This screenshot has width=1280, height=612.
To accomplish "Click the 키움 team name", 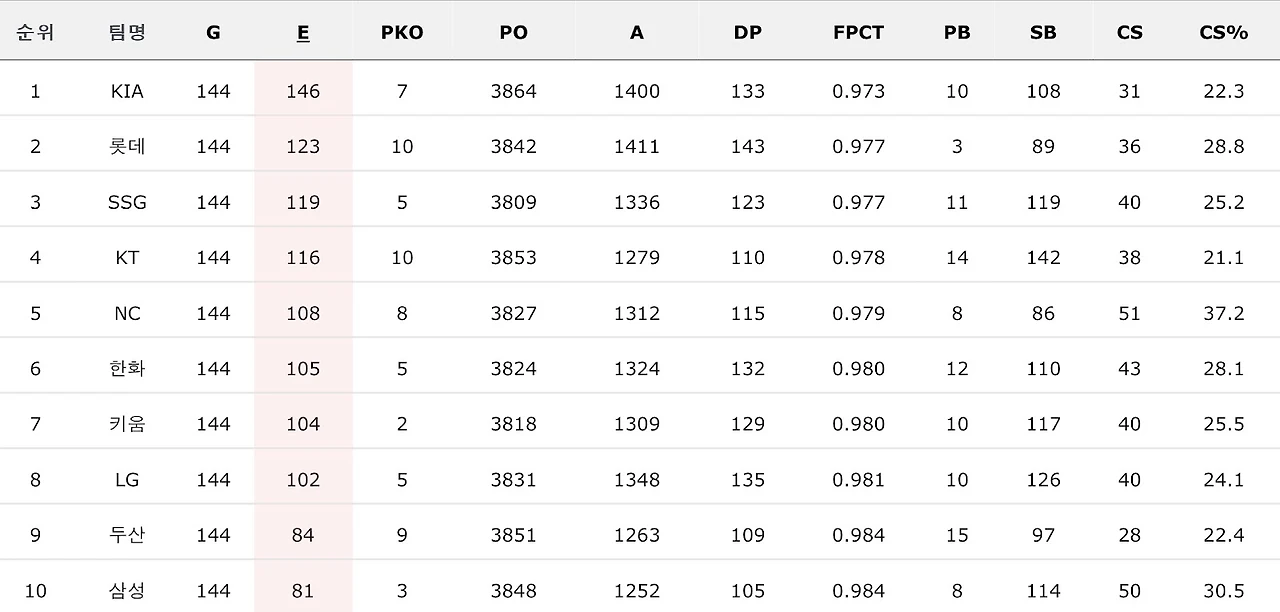I will [x=127, y=424].
